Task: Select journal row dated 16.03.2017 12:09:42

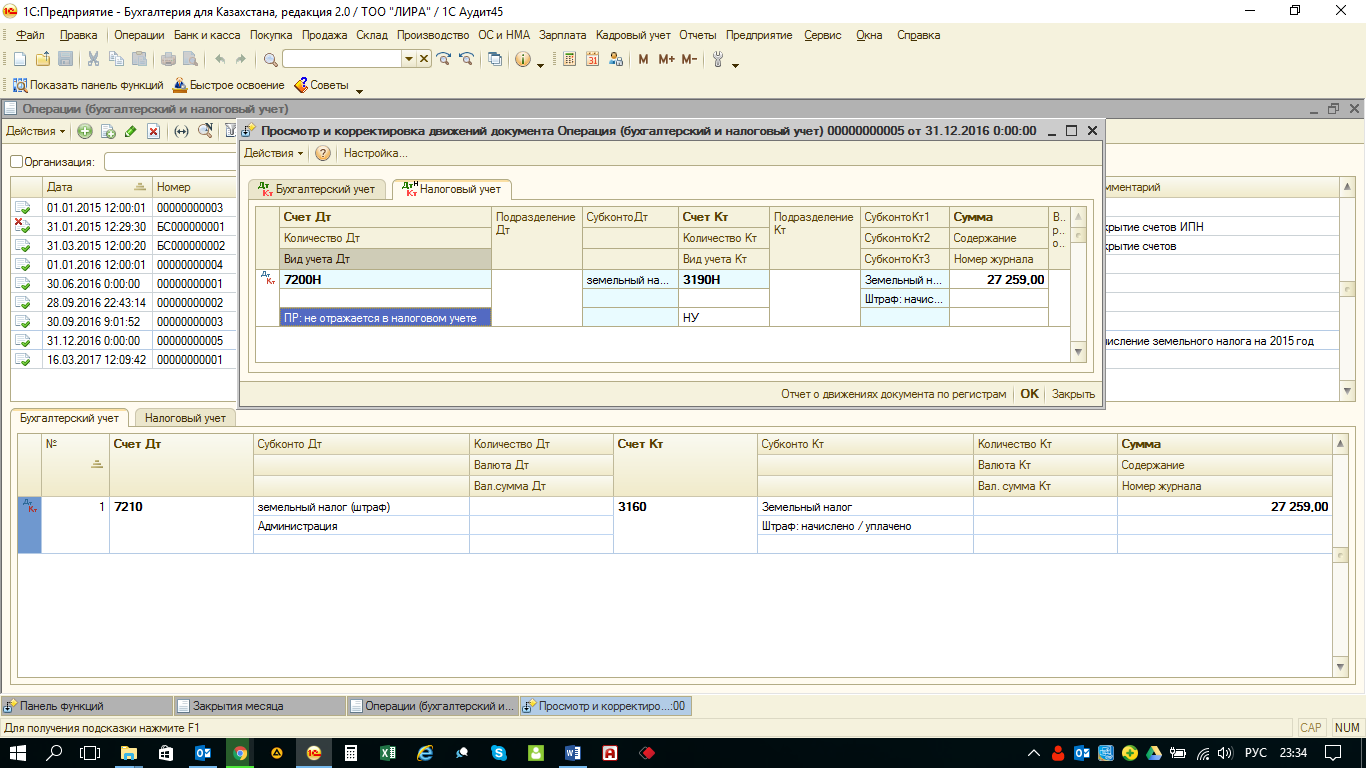Action: 124,360
